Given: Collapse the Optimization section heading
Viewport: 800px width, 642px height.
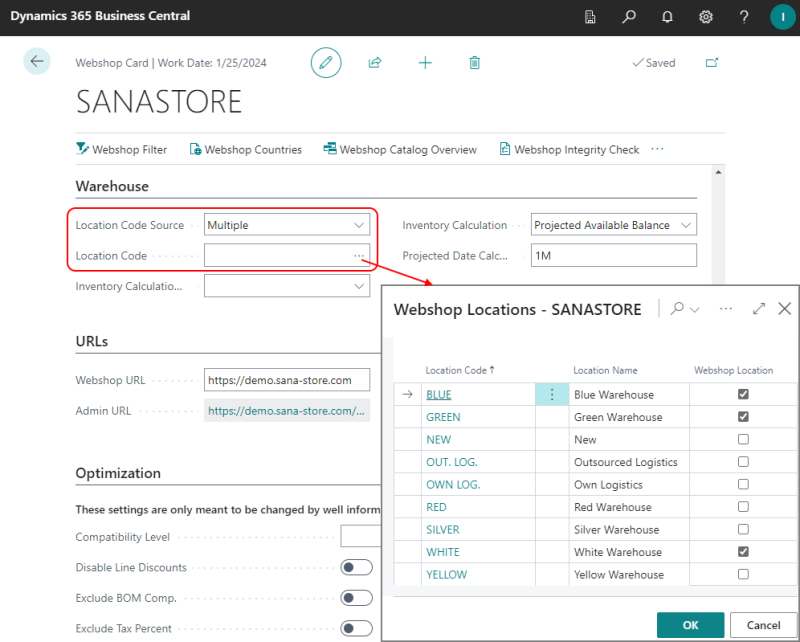Looking at the screenshot, I should click(118, 473).
